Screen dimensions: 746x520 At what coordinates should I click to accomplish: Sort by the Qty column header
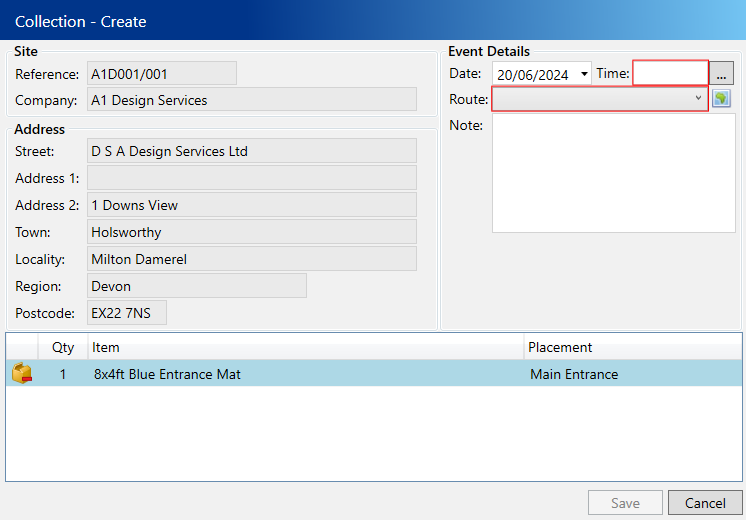(63, 347)
